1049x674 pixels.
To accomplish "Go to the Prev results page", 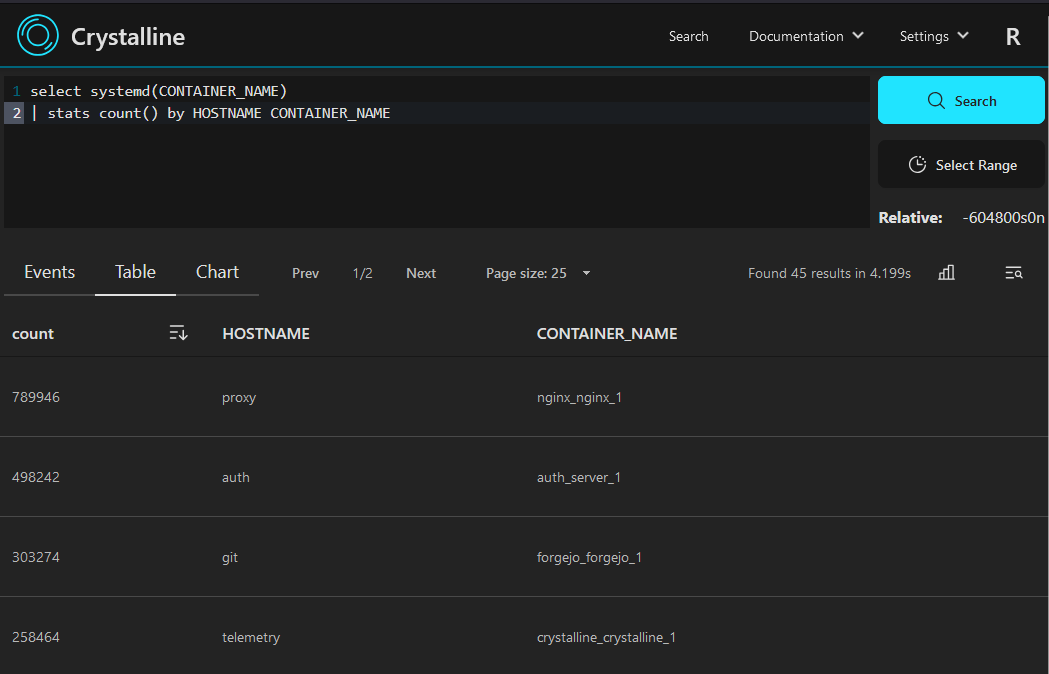I will pyautogui.click(x=305, y=273).
